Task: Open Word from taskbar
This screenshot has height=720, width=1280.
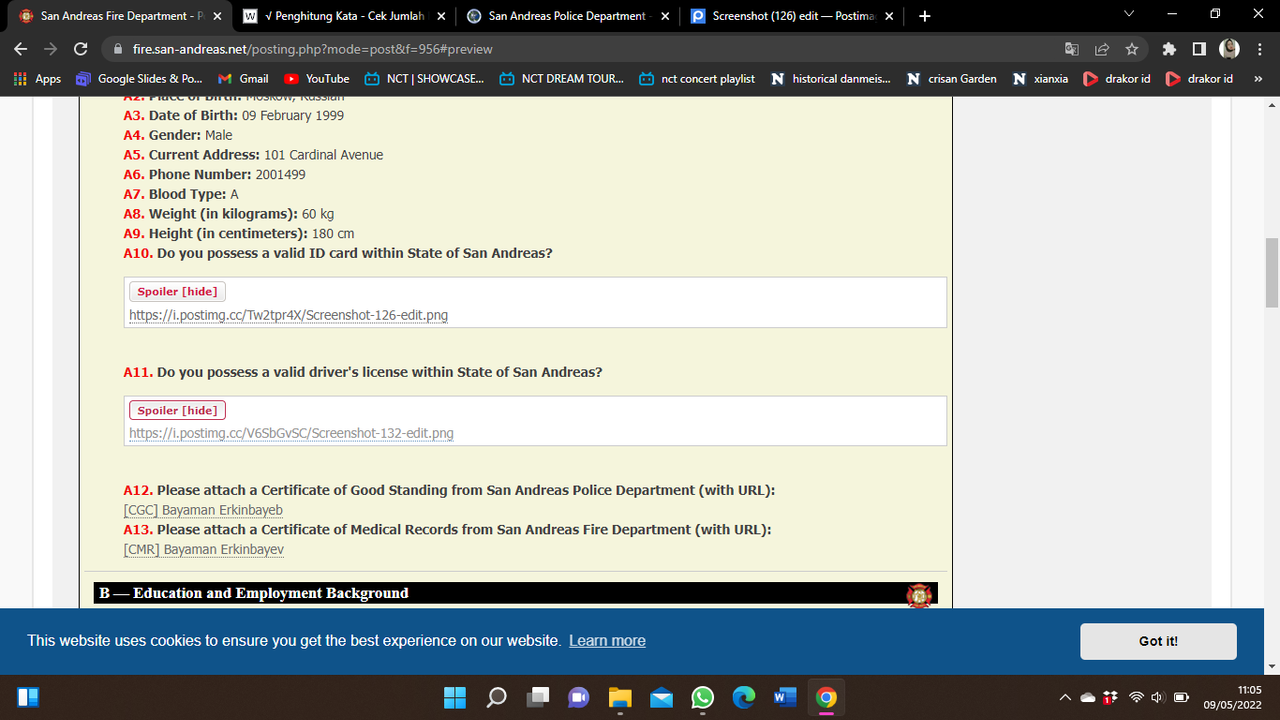Action: 785,697
